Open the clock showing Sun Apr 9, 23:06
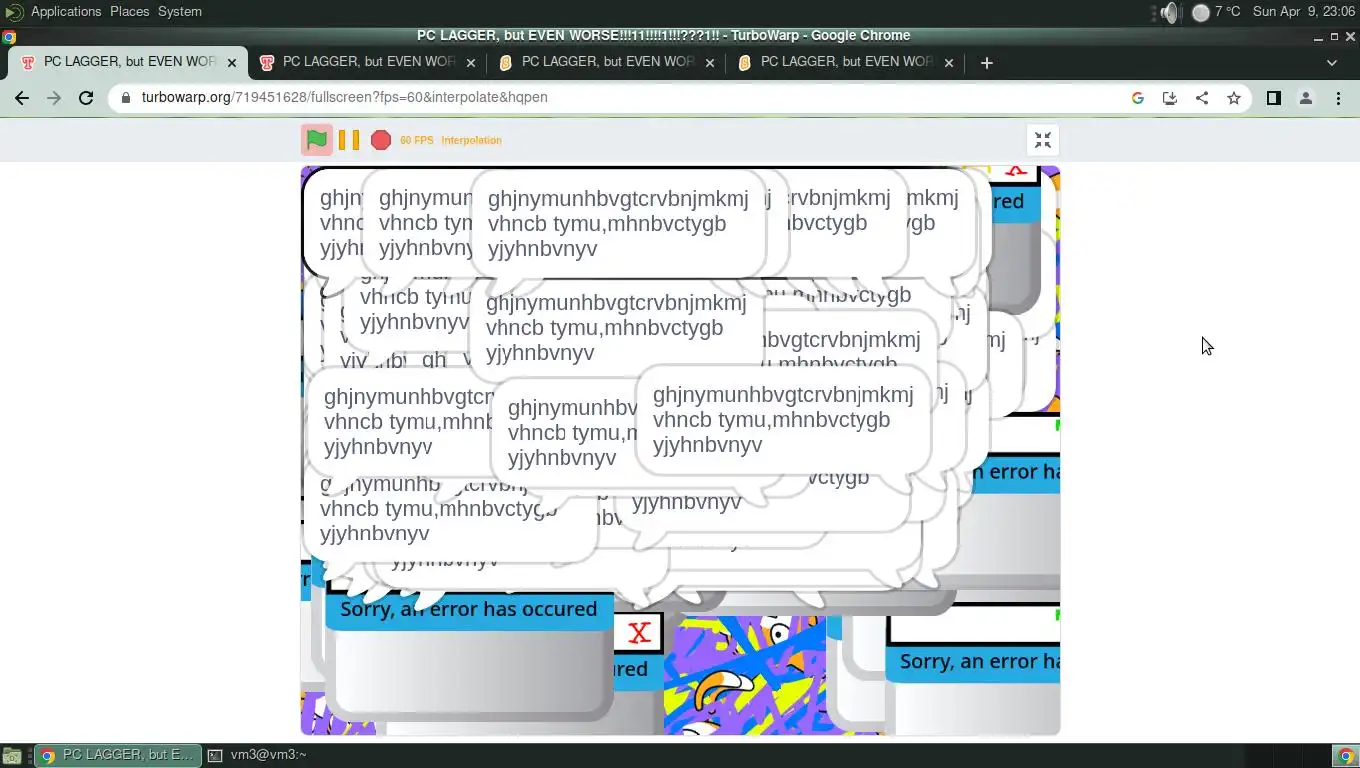 pos(1303,11)
